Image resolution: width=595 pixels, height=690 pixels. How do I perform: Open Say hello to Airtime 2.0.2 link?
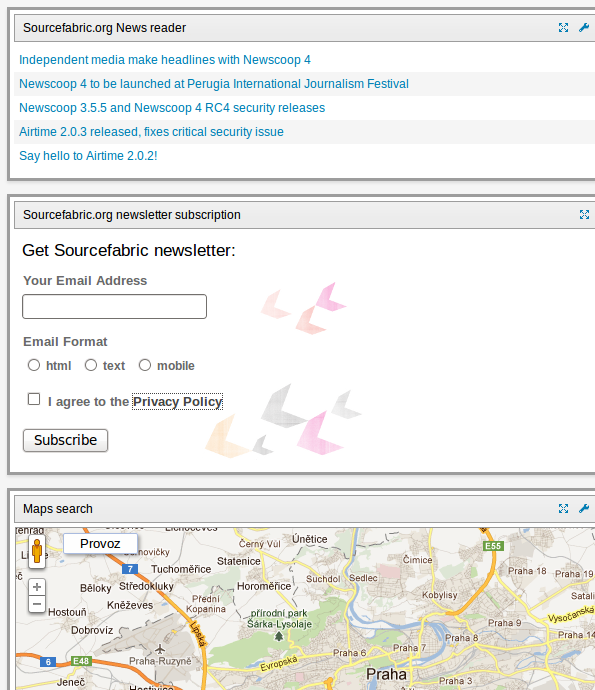pyautogui.click(x=88, y=156)
